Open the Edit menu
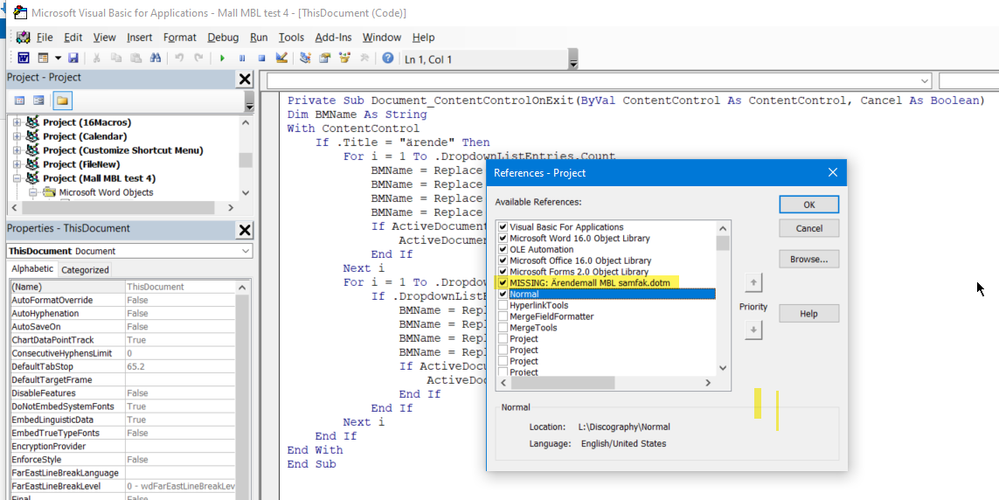Screen dimensions: 999x500 tap(73, 38)
